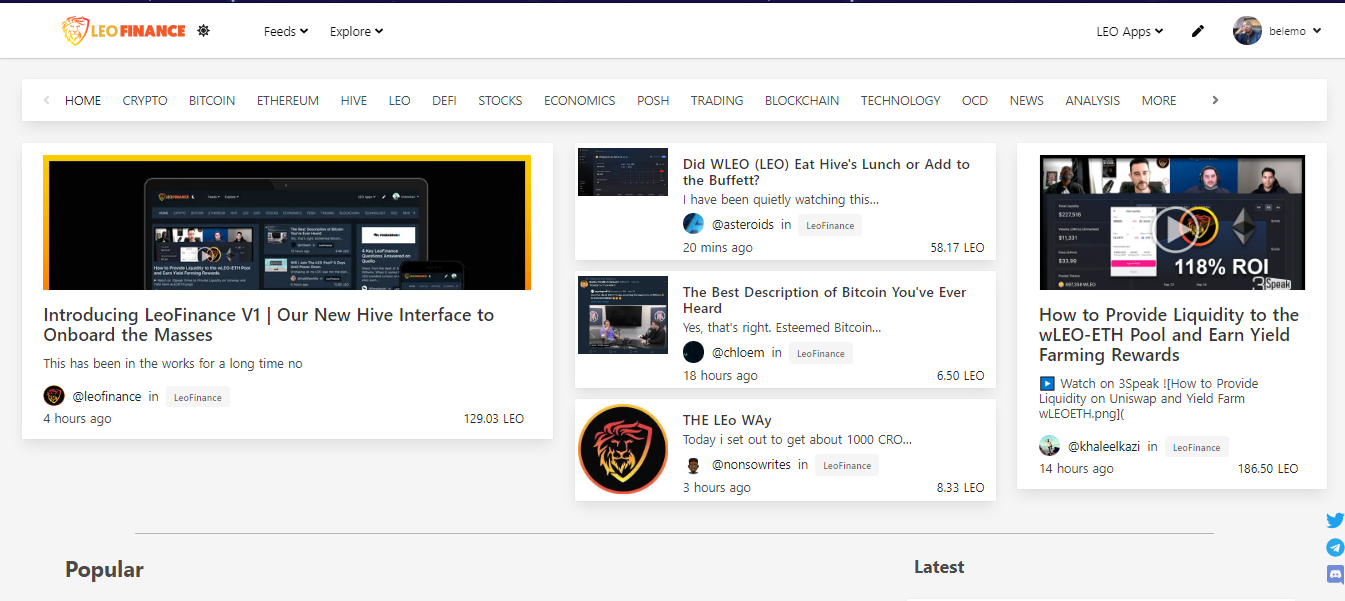1345x601 pixels.
Task: Select the POSH category tab
Action: click(653, 100)
